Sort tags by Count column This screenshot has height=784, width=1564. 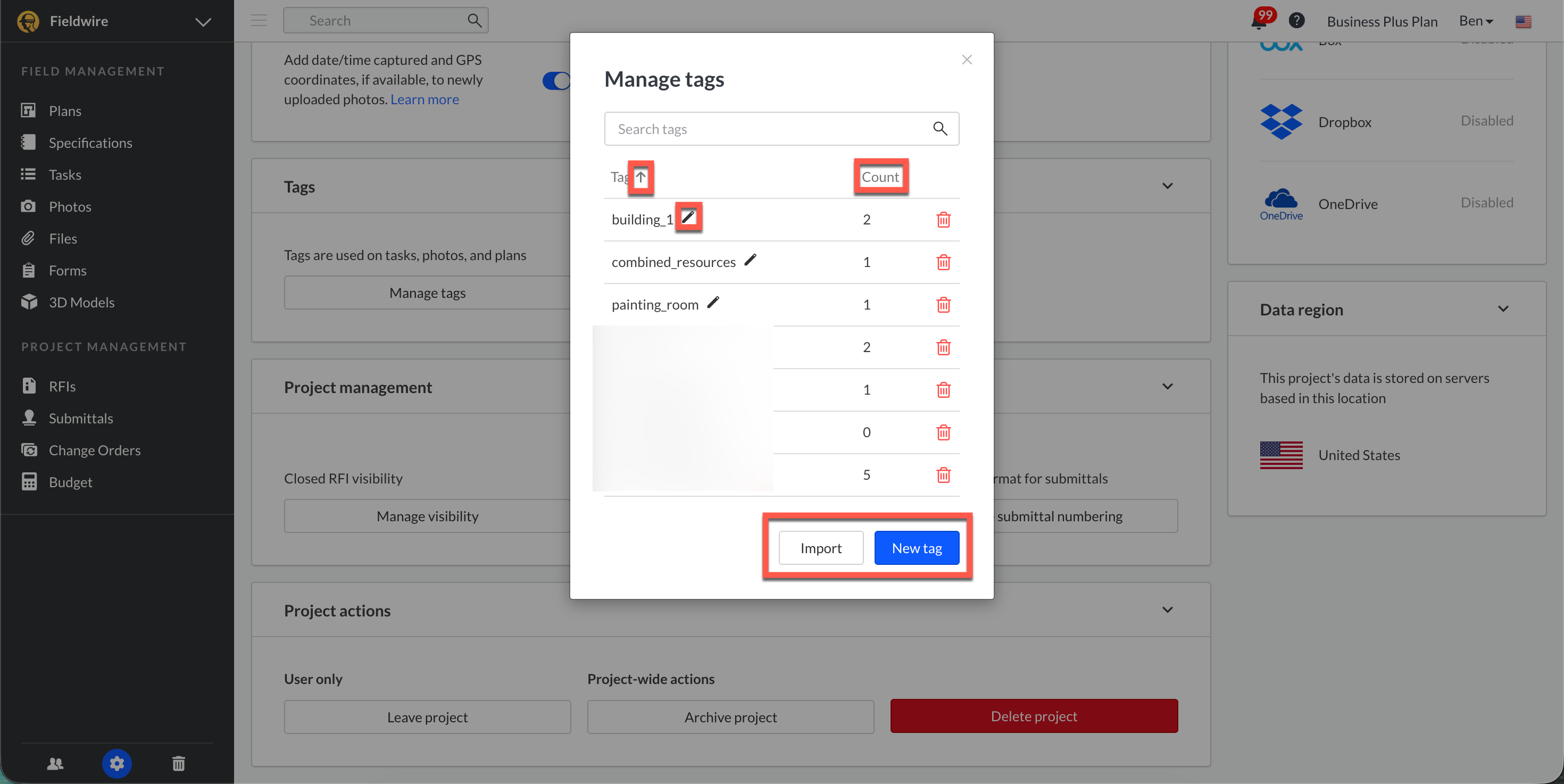pyautogui.click(x=880, y=177)
